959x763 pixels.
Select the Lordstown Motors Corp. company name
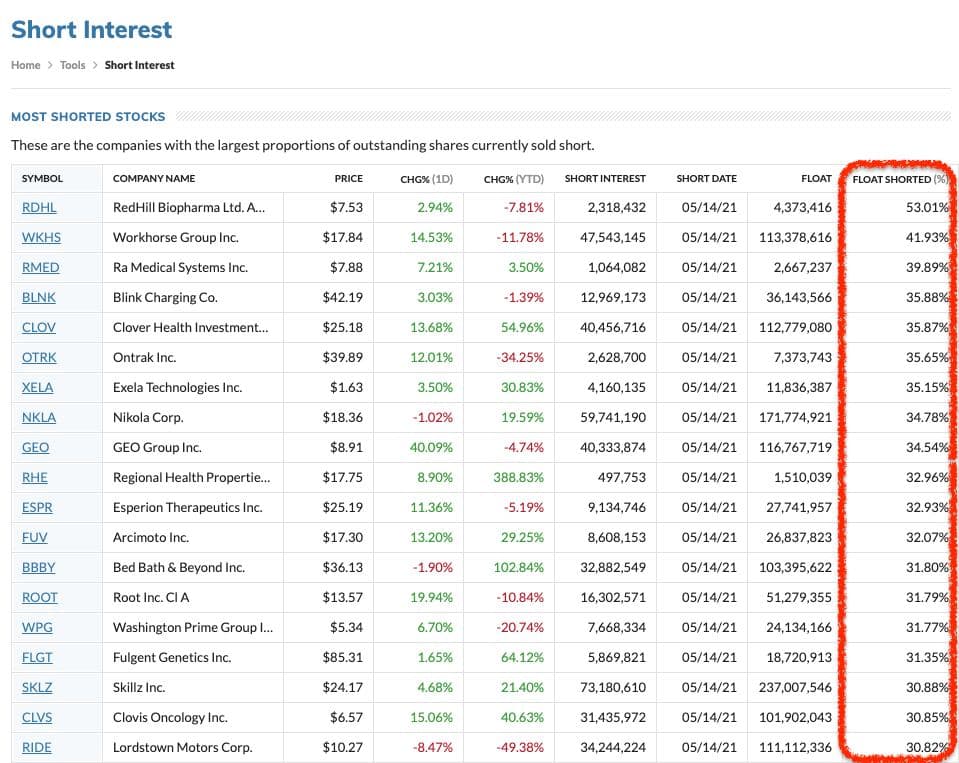pos(182,746)
